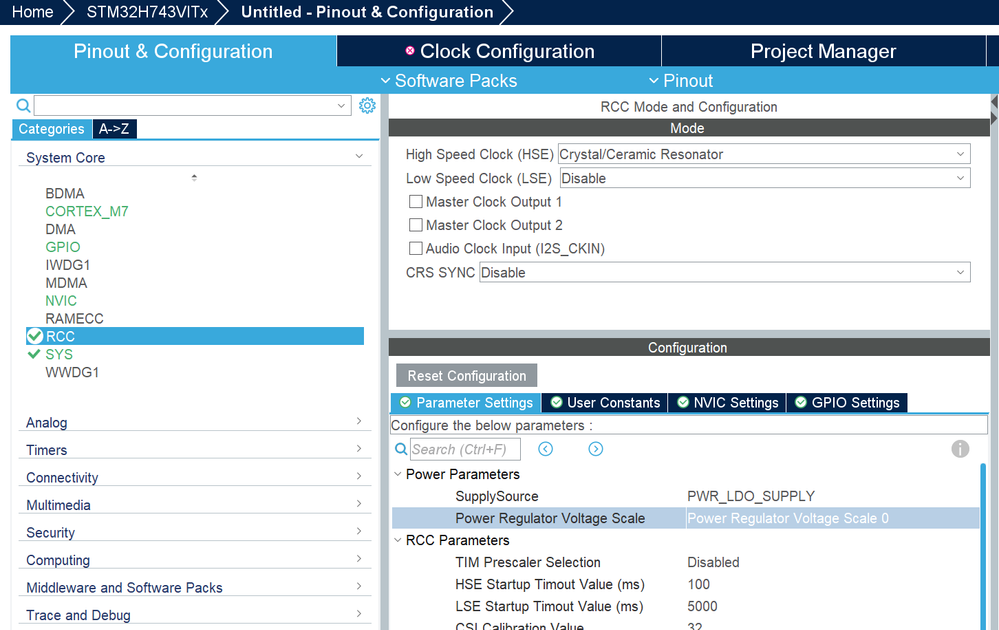
Task: Switch to Clock Configuration tab
Action: pyautogui.click(x=499, y=51)
